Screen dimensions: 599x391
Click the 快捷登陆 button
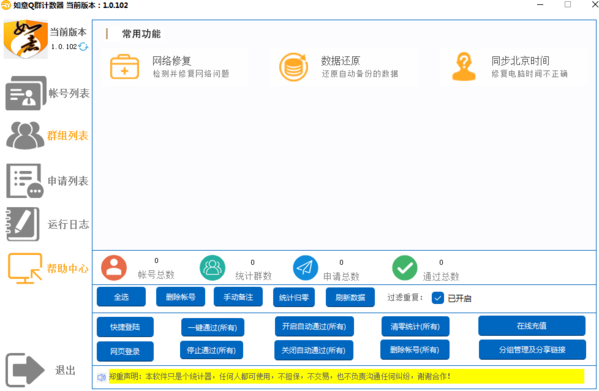pyautogui.click(x=125, y=327)
